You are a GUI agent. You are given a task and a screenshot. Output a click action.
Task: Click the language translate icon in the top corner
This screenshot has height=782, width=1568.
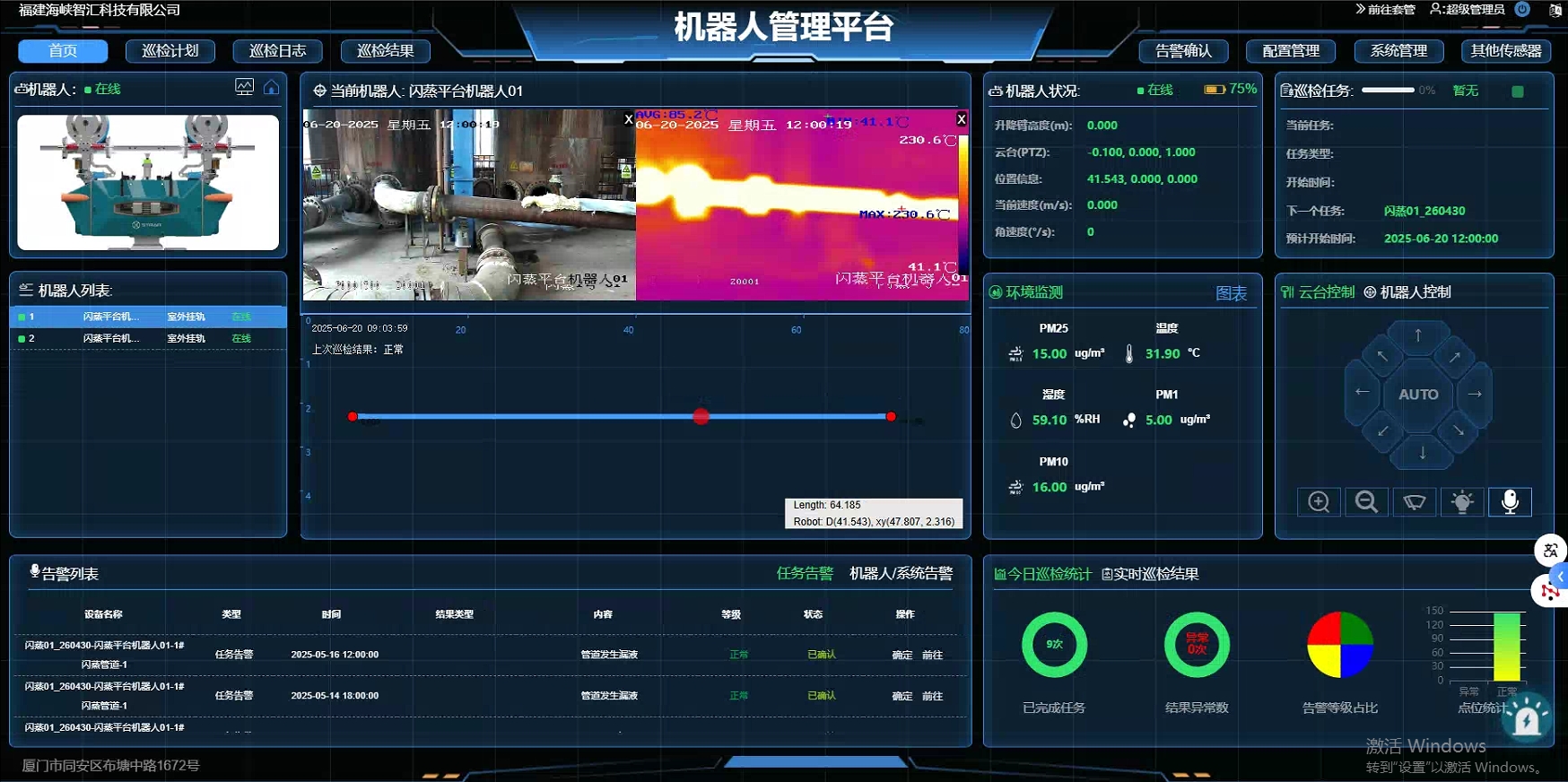click(x=1555, y=10)
